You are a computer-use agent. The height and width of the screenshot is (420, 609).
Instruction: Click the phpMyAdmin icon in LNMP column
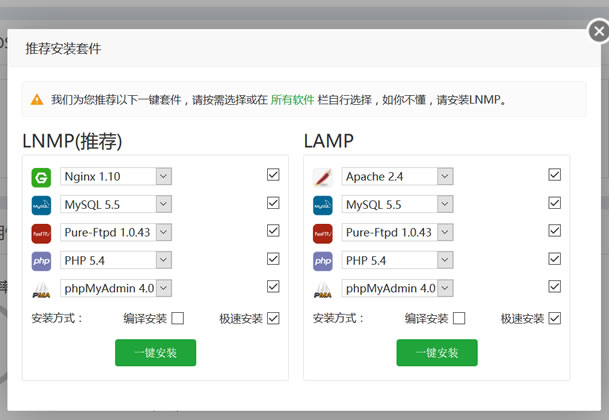(41, 289)
